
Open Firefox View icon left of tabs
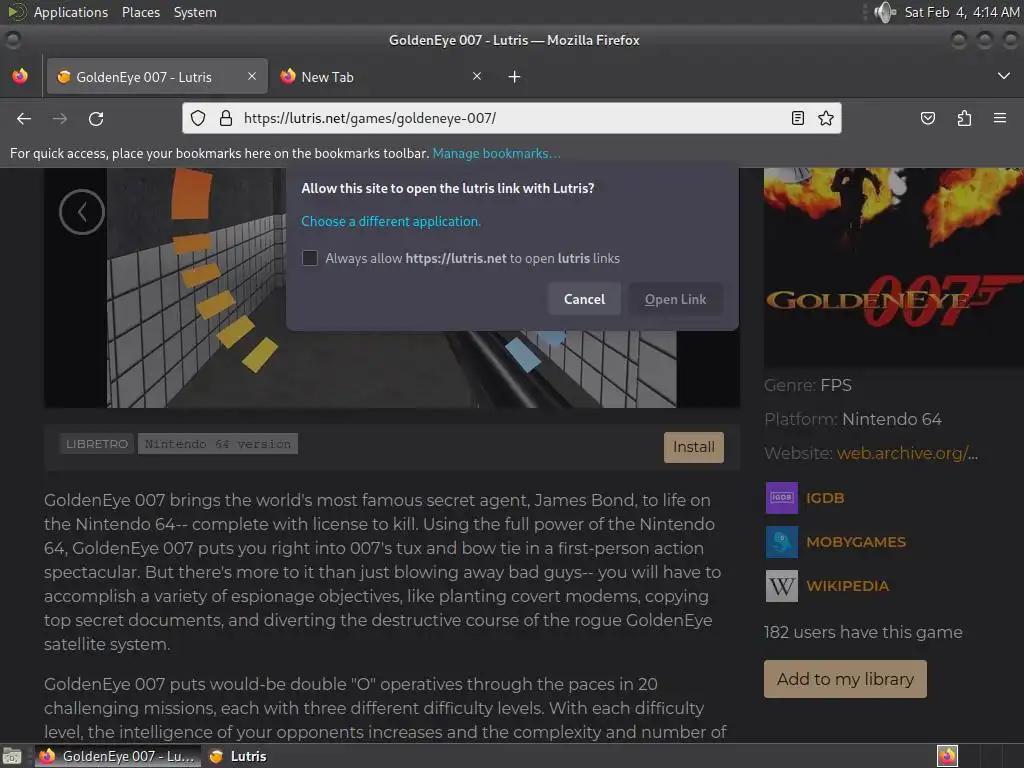20,76
